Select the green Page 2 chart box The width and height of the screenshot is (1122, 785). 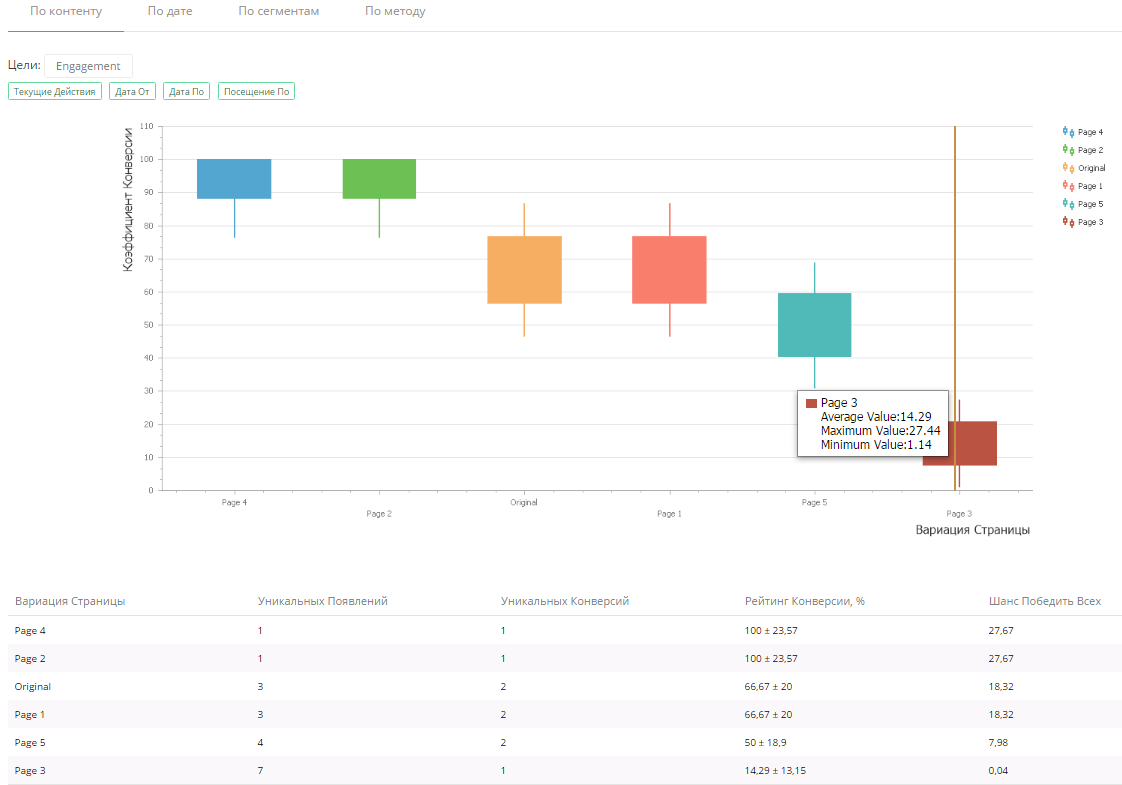[x=379, y=179]
